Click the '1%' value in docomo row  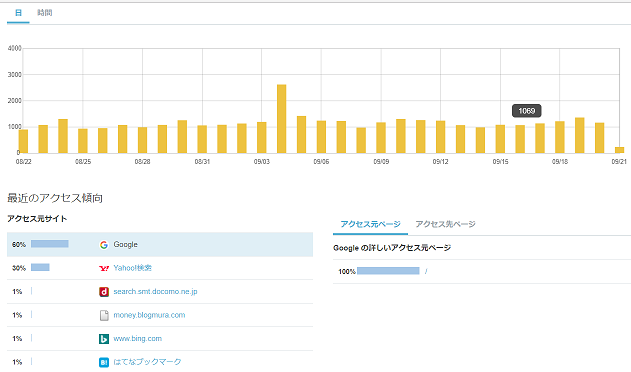17,291
